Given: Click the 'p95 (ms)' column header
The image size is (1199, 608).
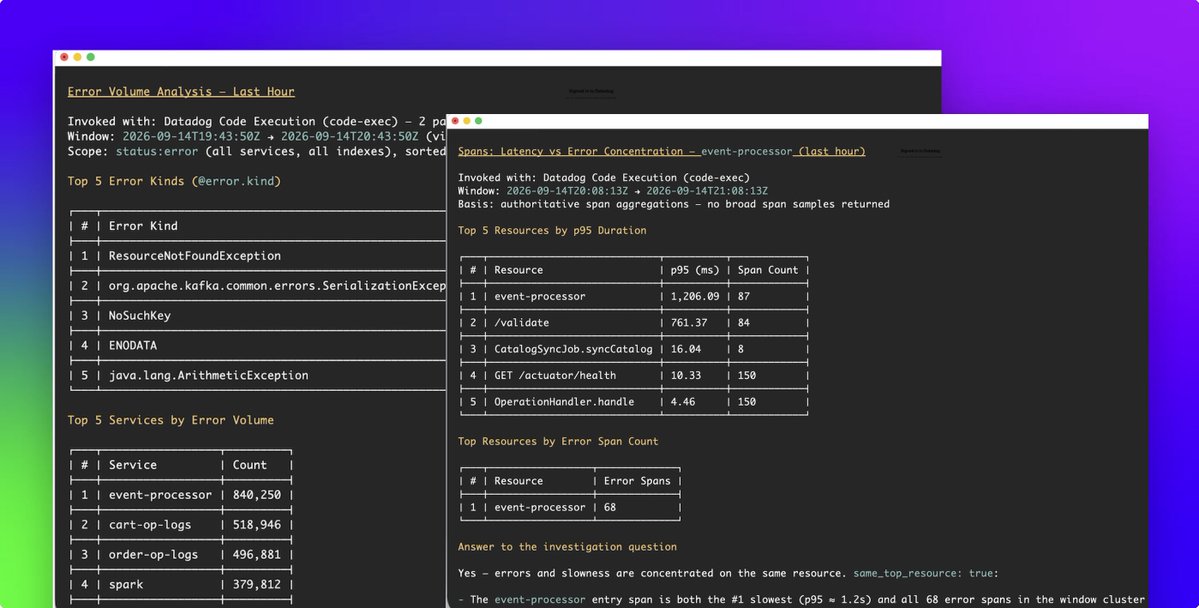Looking at the screenshot, I should tap(694, 270).
